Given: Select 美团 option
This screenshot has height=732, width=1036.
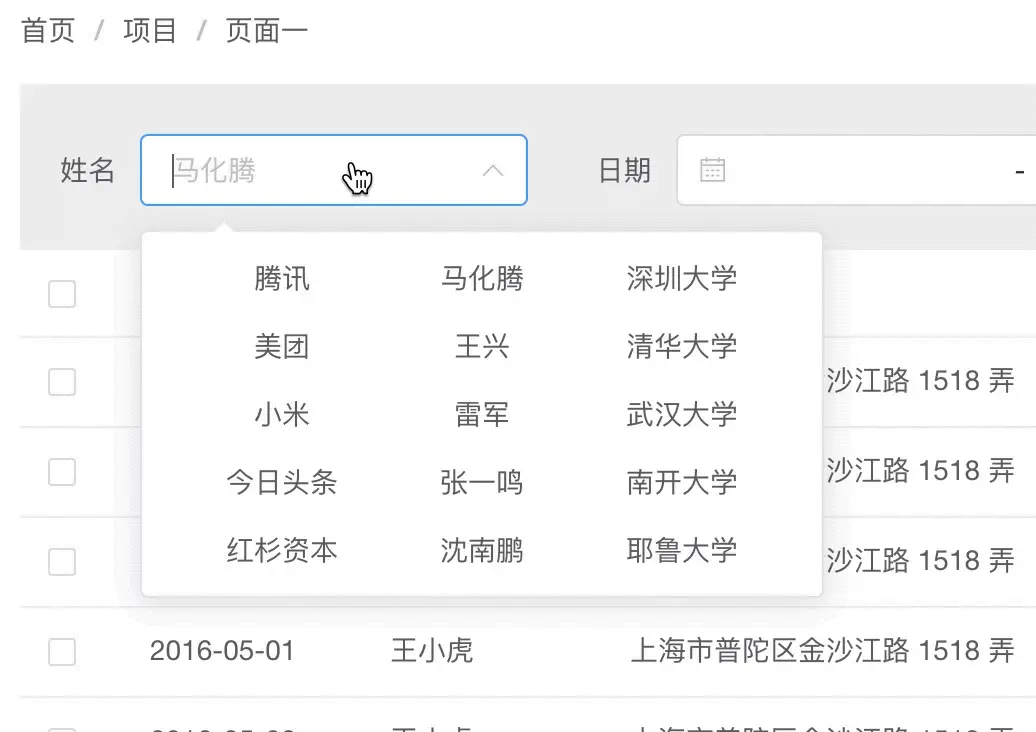Looking at the screenshot, I should pos(282,347).
